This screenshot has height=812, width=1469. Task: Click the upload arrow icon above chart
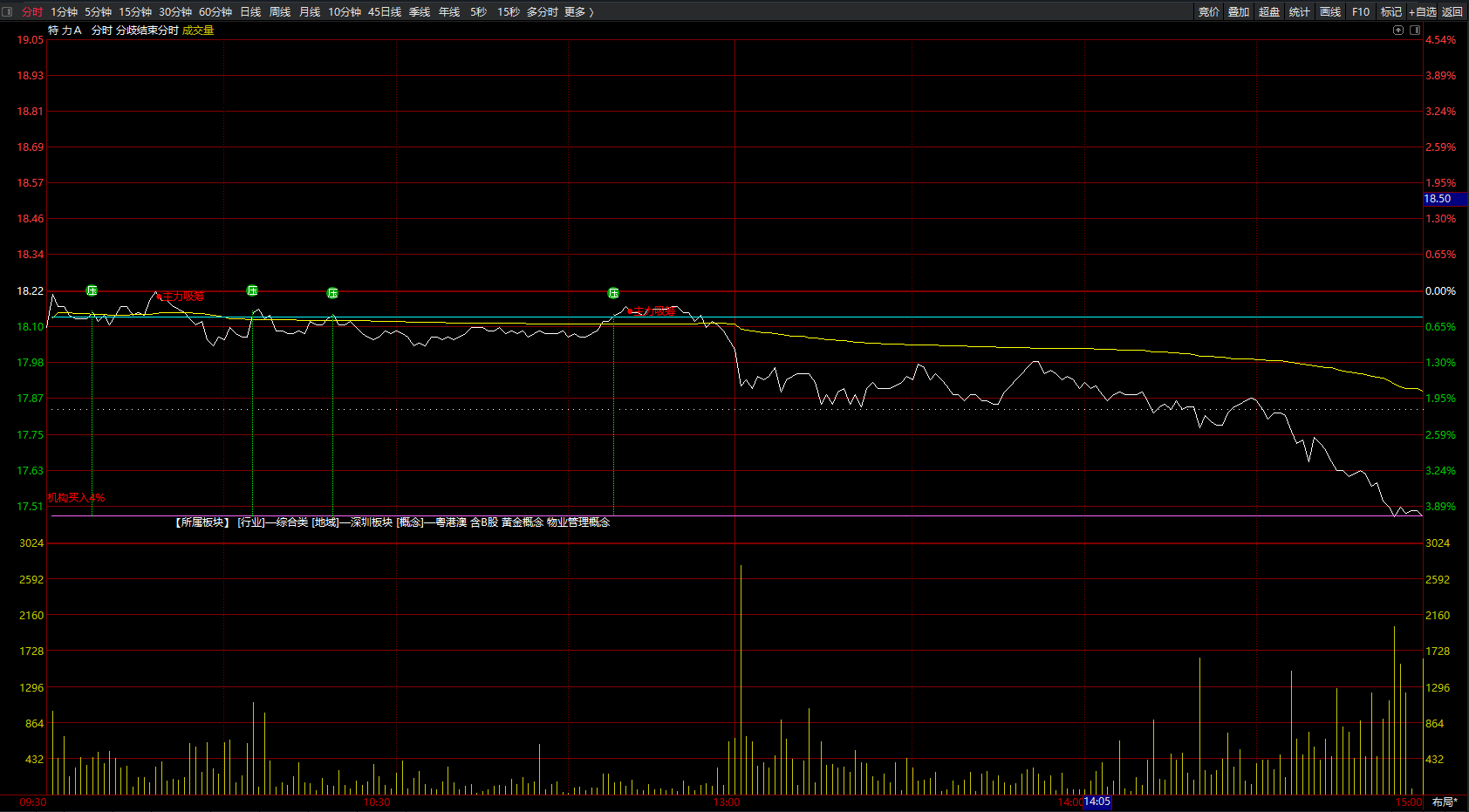click(x=1398, y=30)
